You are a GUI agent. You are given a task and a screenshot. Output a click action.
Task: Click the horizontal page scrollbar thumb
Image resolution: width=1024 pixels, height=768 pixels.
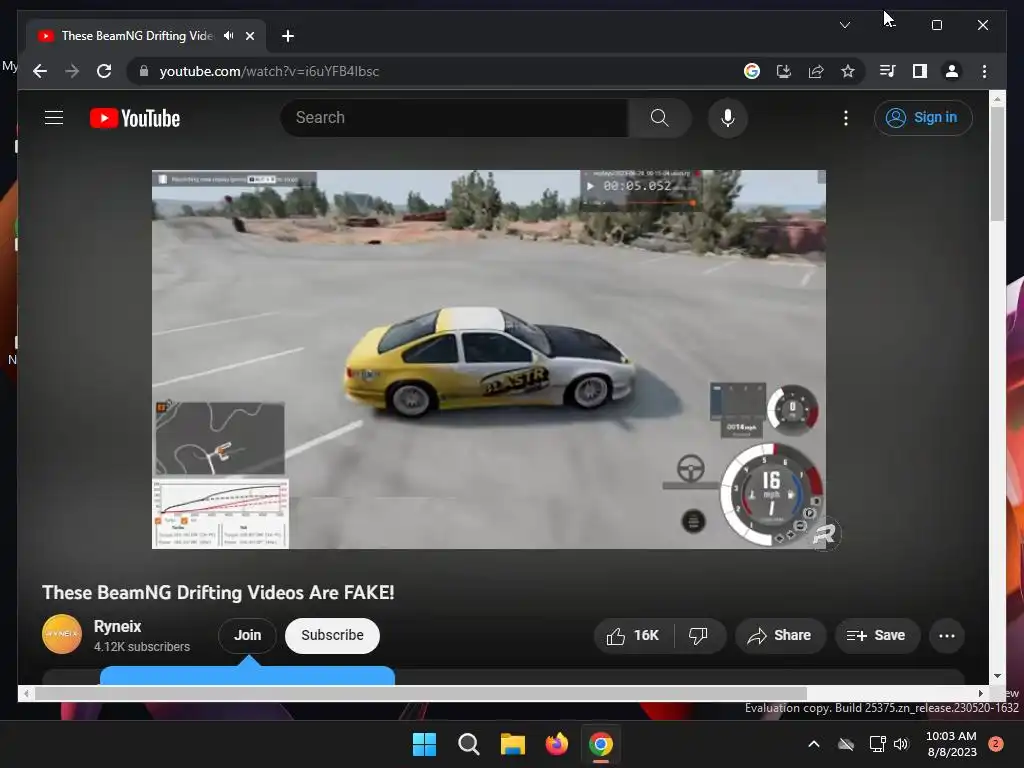pos(421,694)
